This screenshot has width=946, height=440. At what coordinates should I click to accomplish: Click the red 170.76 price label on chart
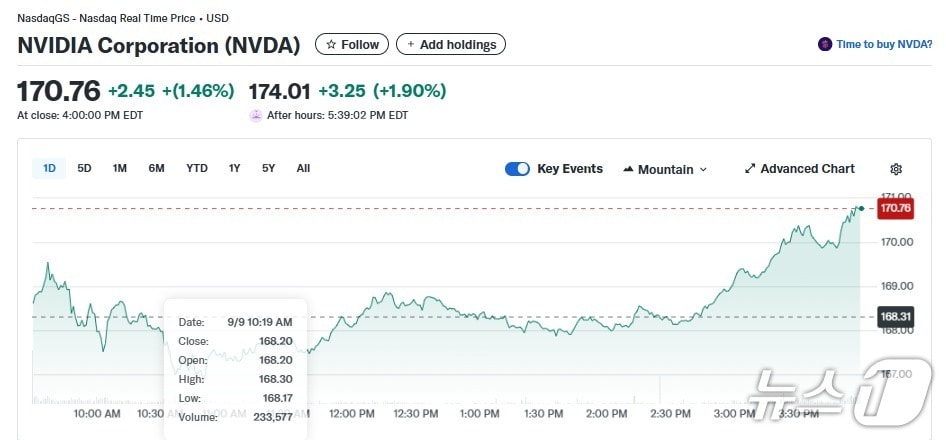[894, 208]
